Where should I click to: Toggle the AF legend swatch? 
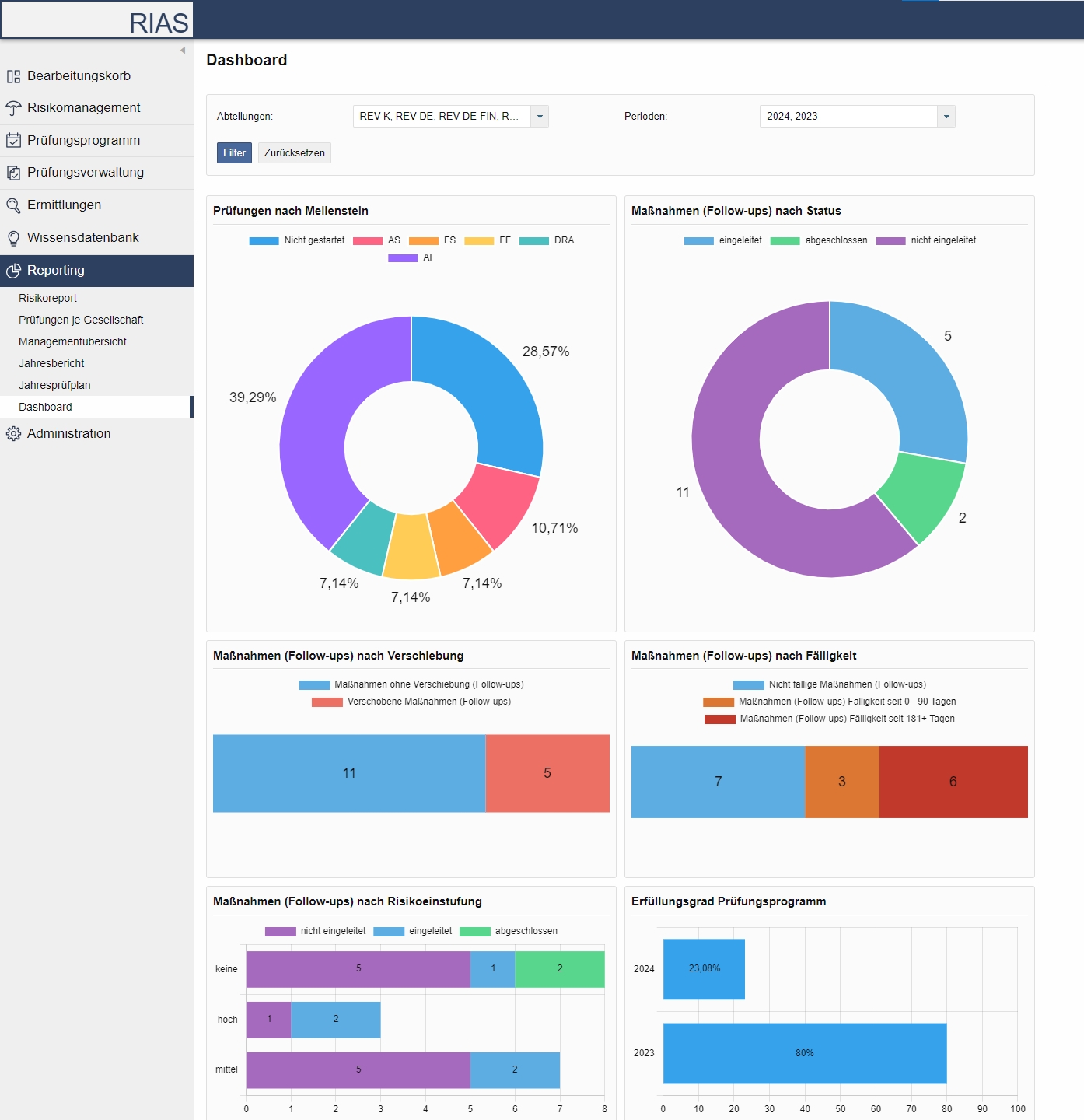(403, 258)
